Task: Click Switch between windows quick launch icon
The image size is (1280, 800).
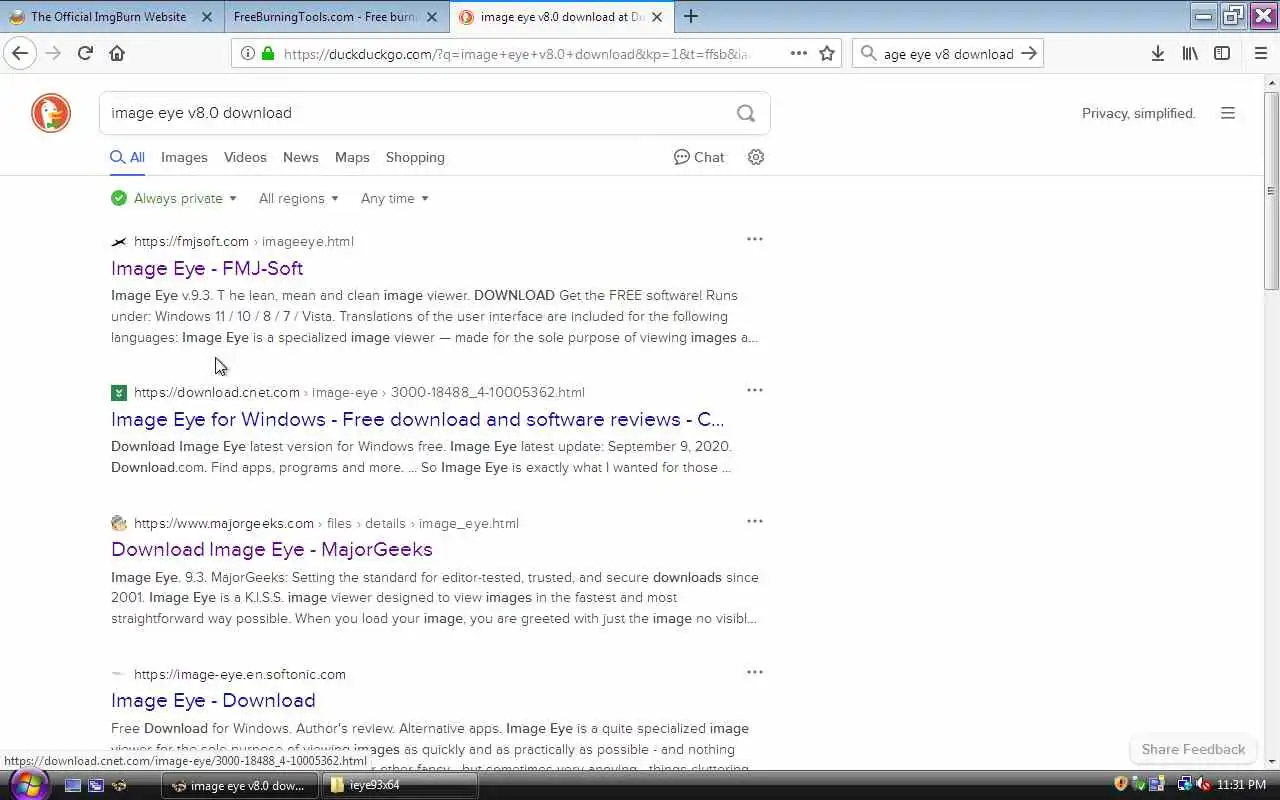Action: click(x=96, y=785)
